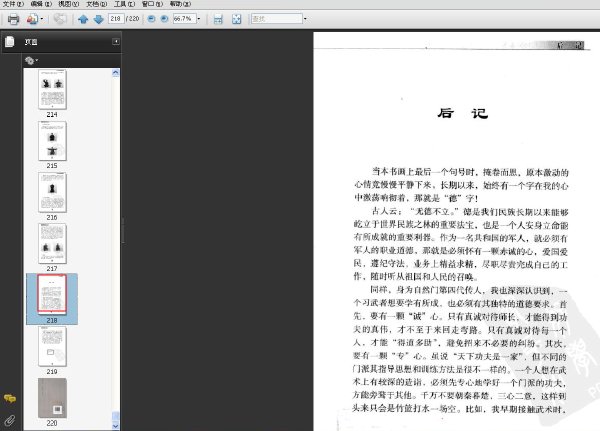Open the 帮助 (Help) menu
The height and width of the screenshot is (431, 600).
tap(180, 4)
